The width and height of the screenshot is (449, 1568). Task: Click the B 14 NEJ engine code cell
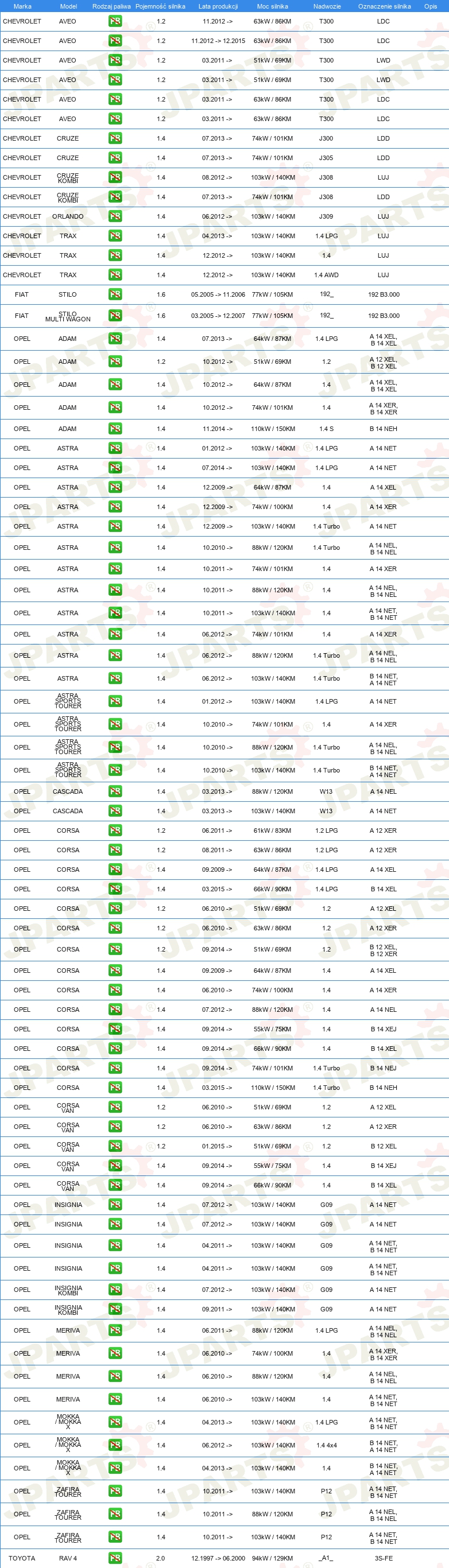pyautogui.click(x=383, y=1068)
